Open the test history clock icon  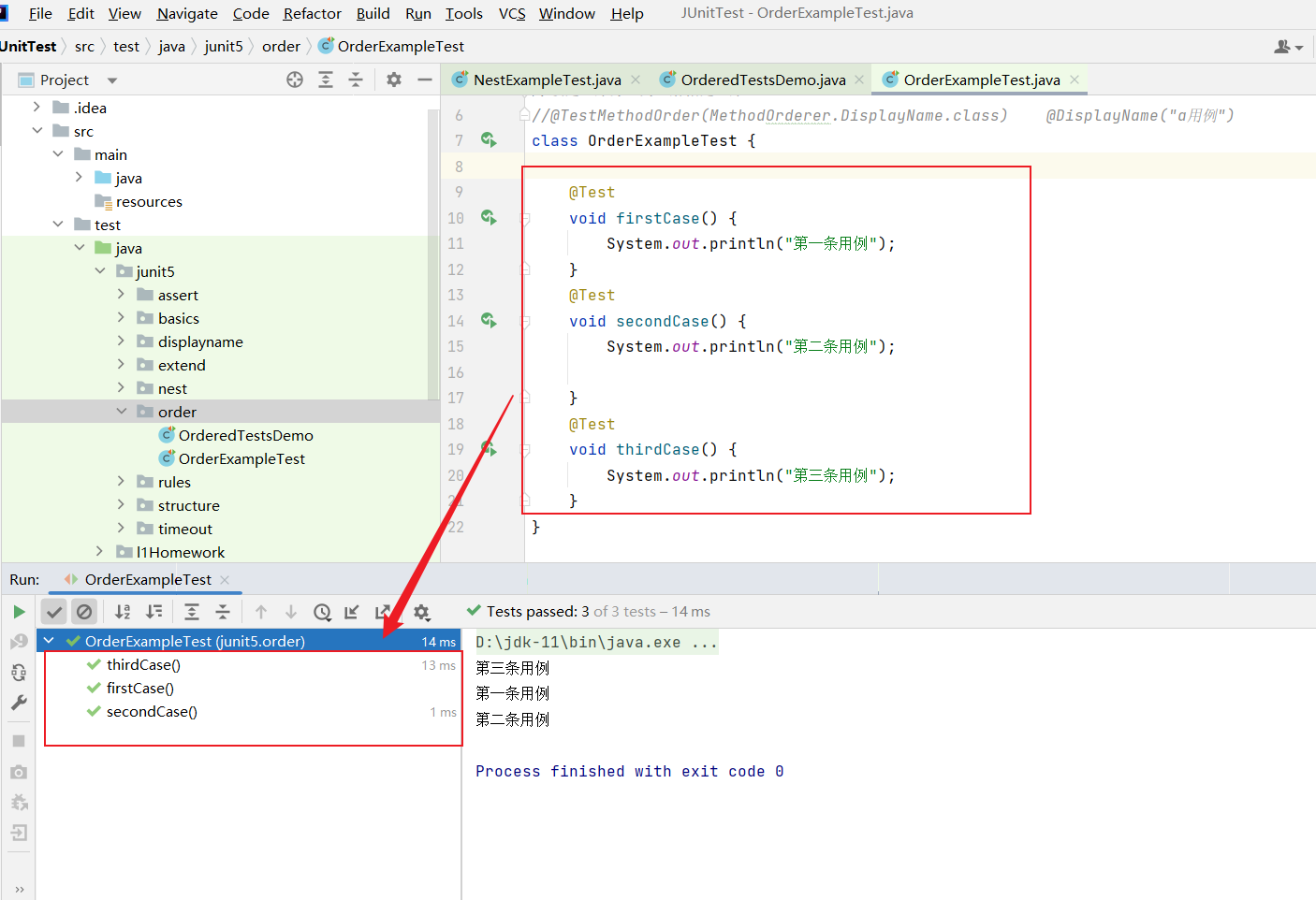pyautogui.click(x=322, y=612)
